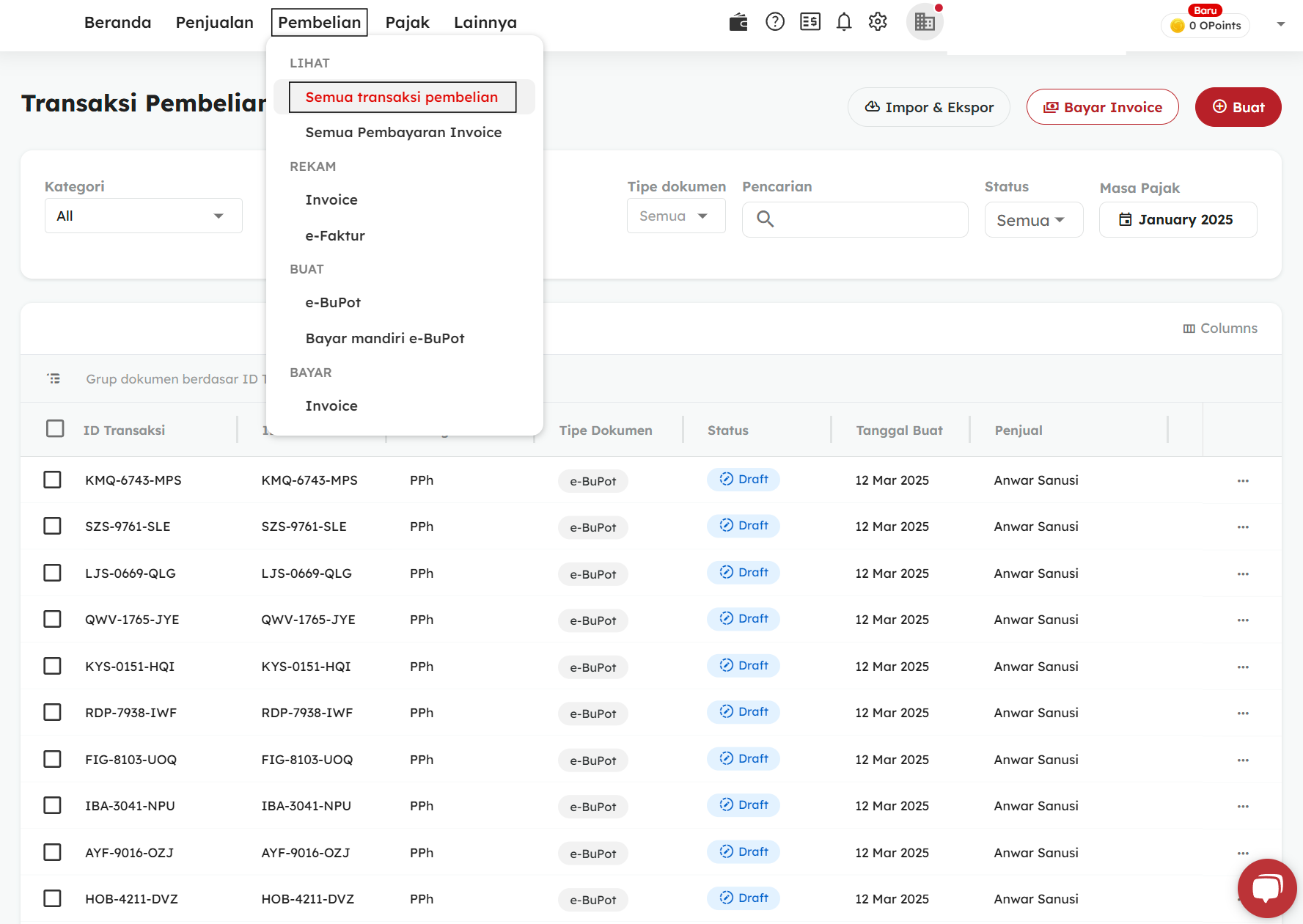Check the SZS-9761-SLE row checkbox
This screenshot has width=1303, height=924.
point(52,527)
